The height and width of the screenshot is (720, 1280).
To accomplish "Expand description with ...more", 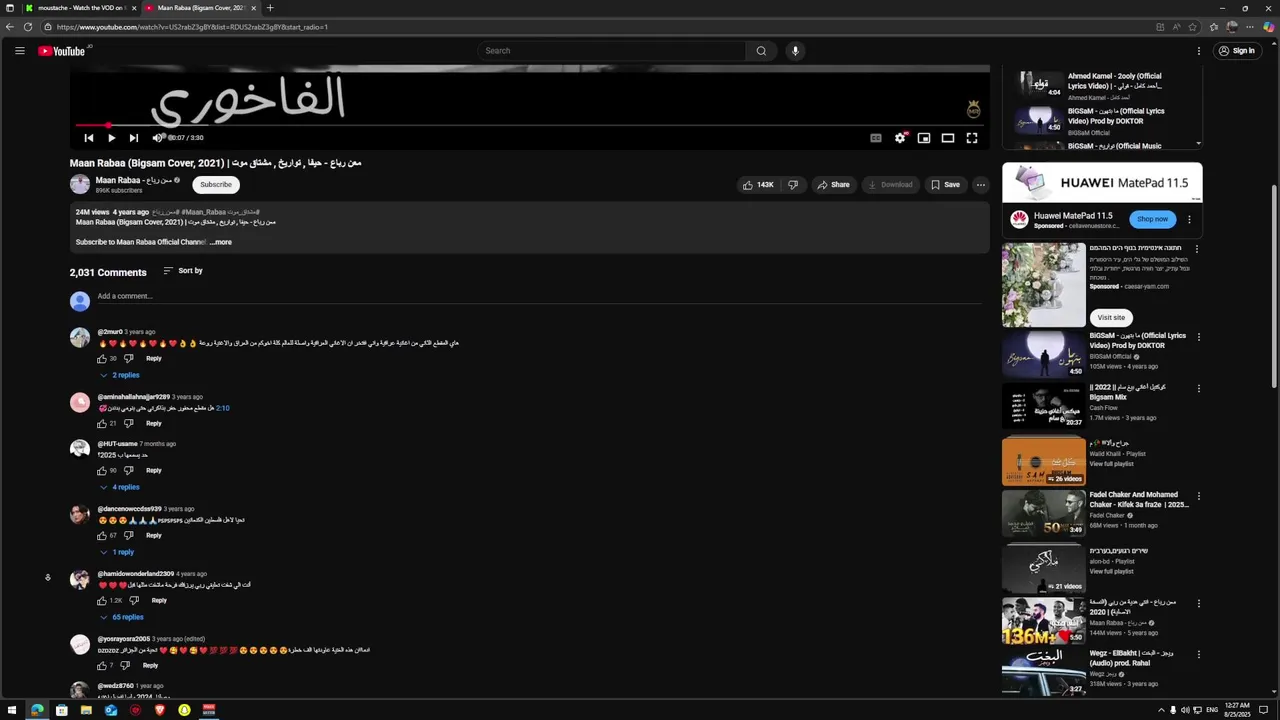I will click(x=221, y=242).
